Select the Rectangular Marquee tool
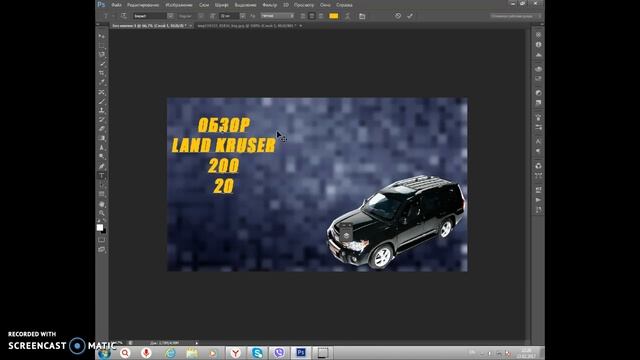This screenshot has height=360, width=640. [102, 45]
